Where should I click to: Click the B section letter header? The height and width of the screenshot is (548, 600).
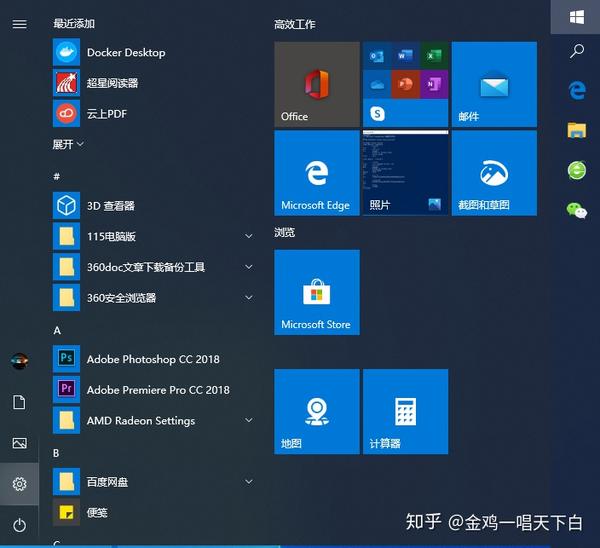tap(56, 453)
